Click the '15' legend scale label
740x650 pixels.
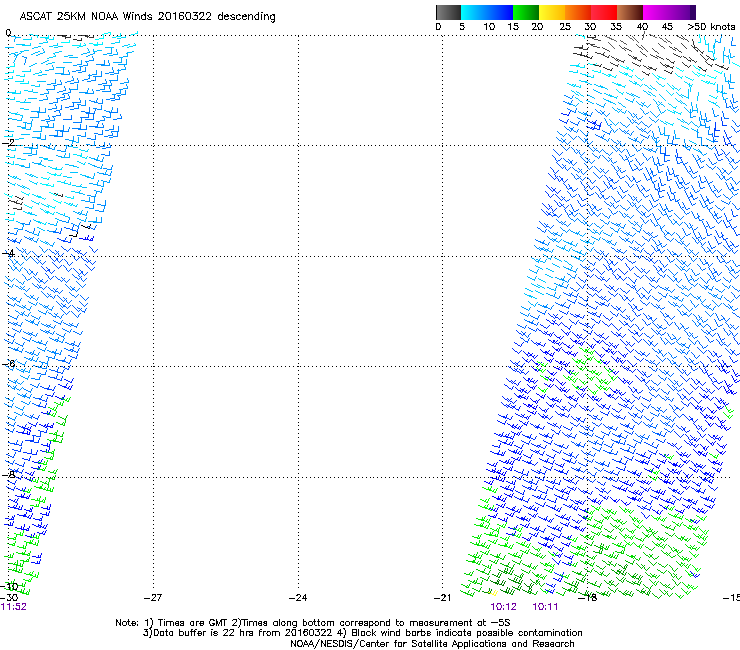(513, 27)
